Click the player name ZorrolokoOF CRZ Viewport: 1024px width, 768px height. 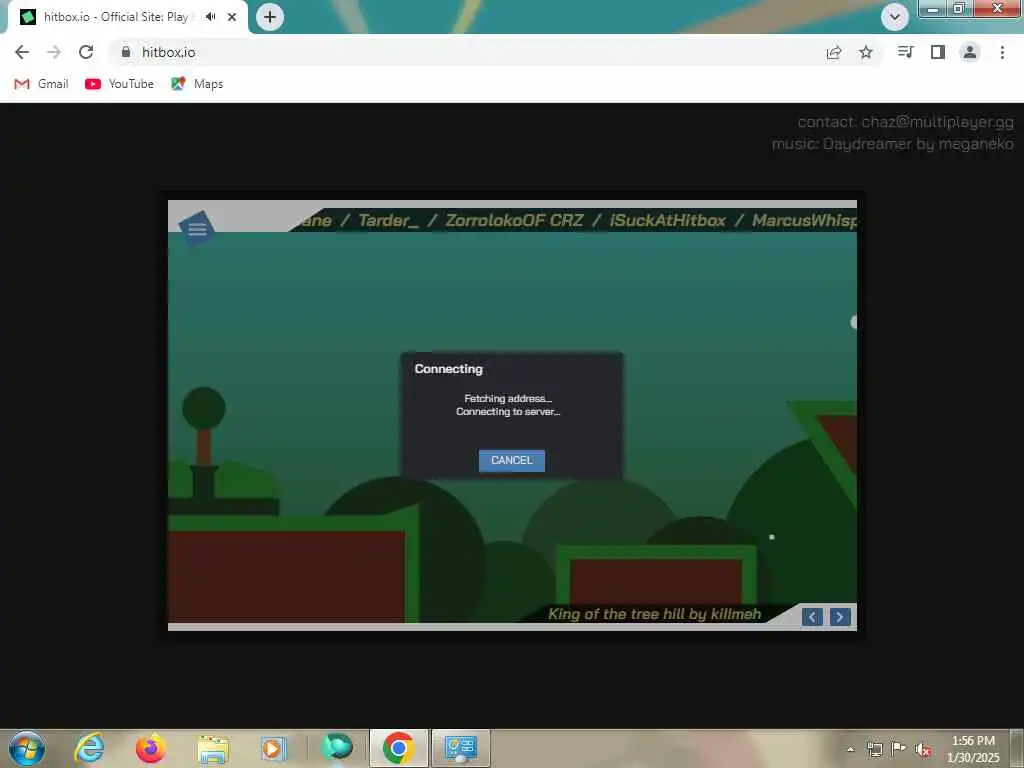(x=514, y=221)
